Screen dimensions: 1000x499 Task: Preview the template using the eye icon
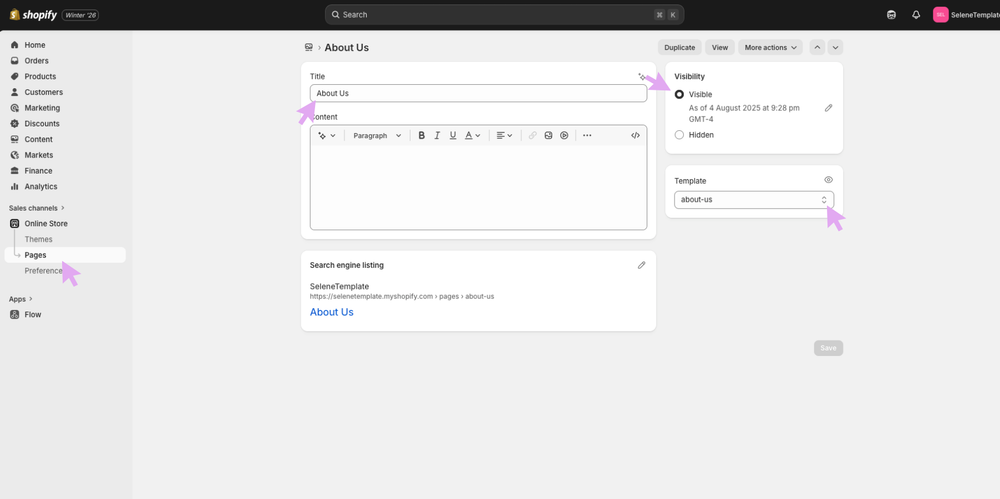[828, 180]
